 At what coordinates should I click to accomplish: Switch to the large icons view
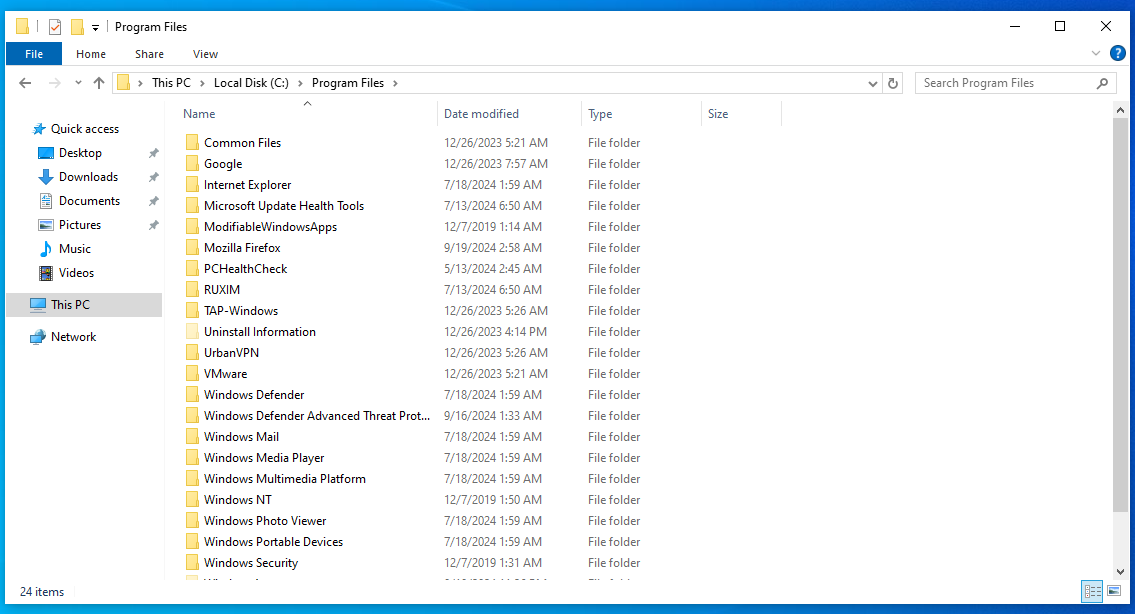click(1114, 592)
